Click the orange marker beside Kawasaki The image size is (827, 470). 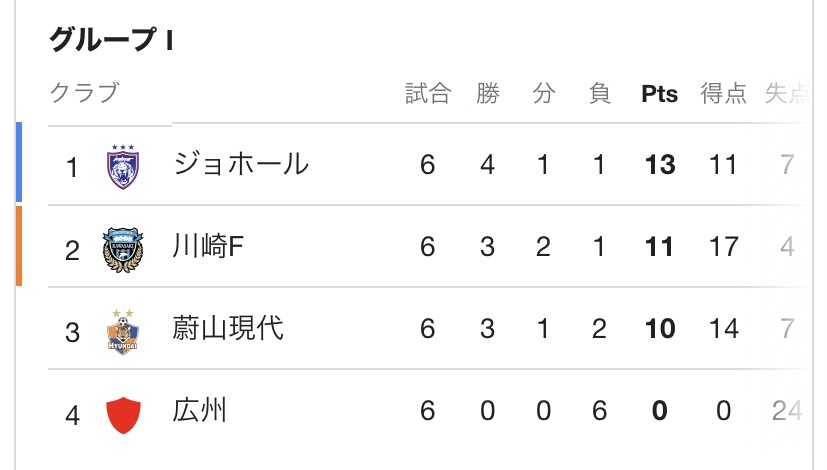click(x=19, y=245)
